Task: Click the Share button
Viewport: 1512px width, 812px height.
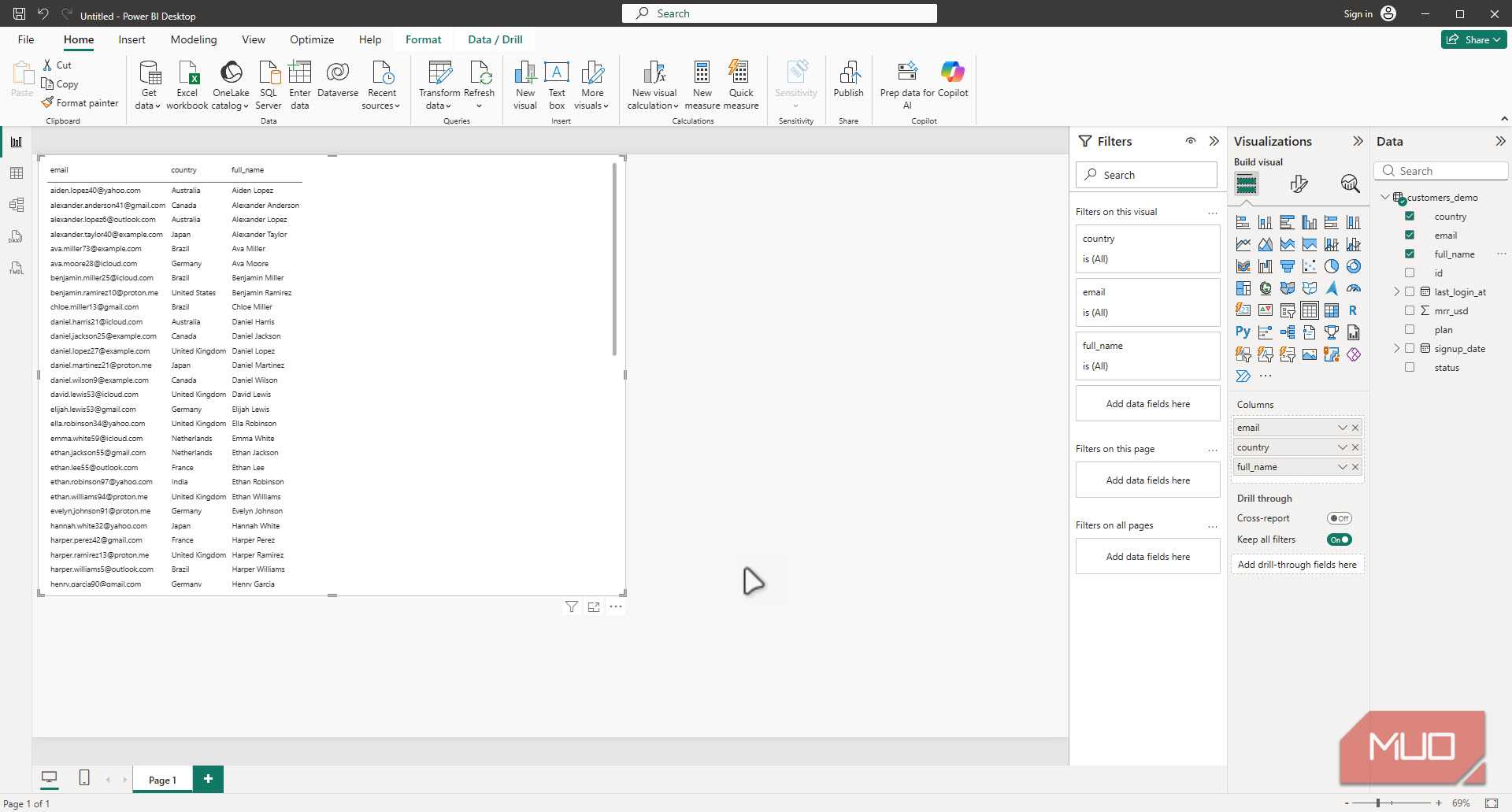Action: click(x=1474, y=39)
